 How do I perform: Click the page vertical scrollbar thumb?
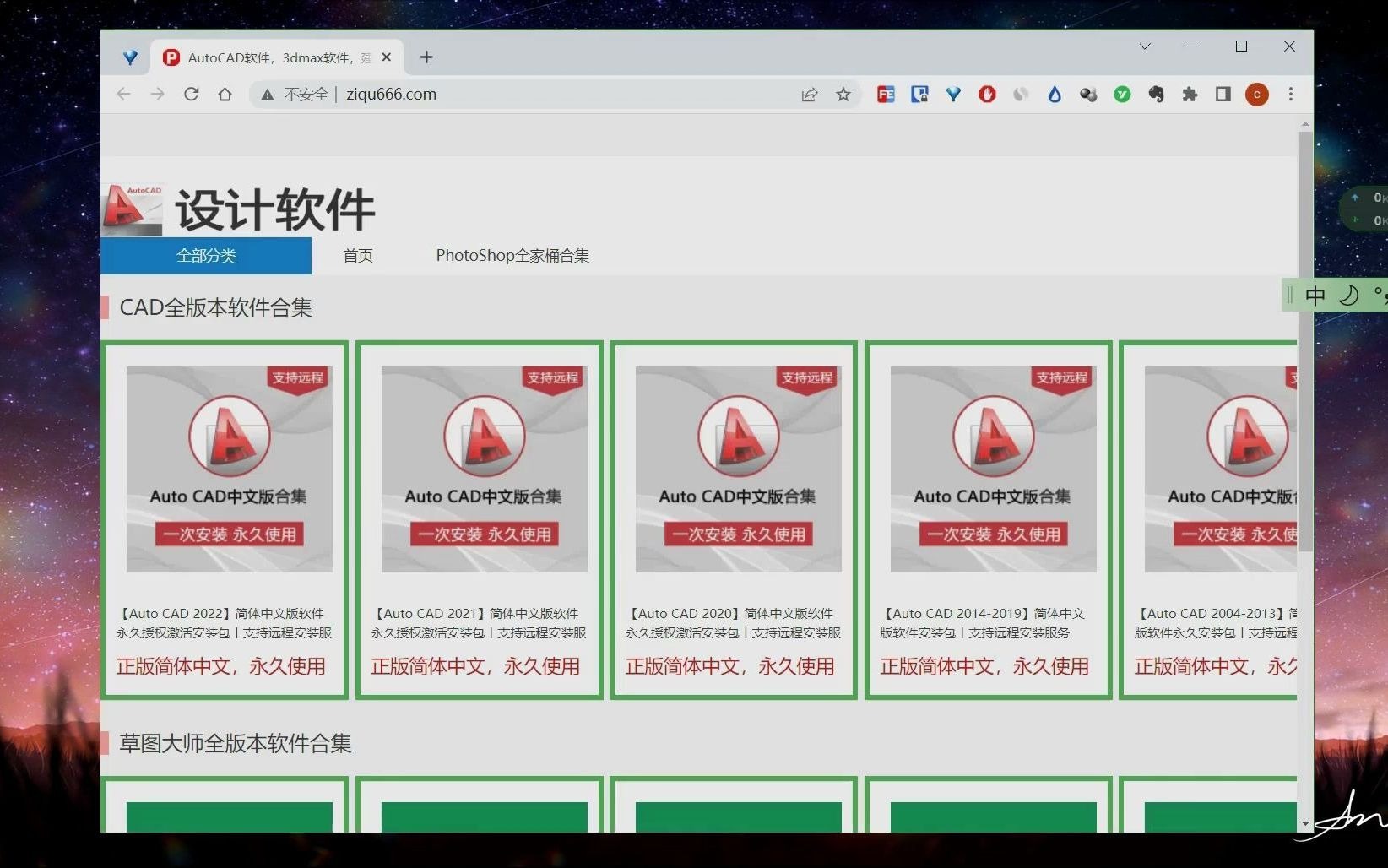pyautogui.click(x=1305, y=340)
